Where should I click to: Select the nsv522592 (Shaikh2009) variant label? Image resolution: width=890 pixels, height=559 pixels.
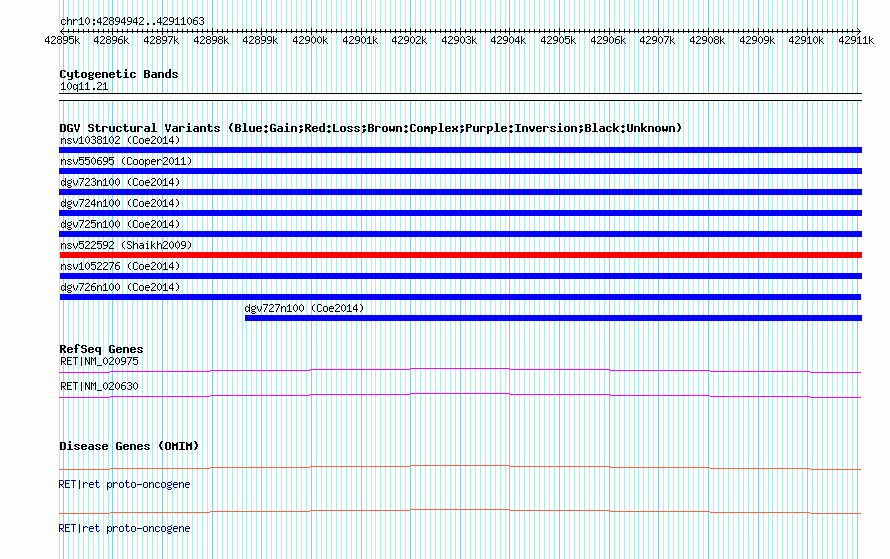pyautogui.click(x=126, y=245)
